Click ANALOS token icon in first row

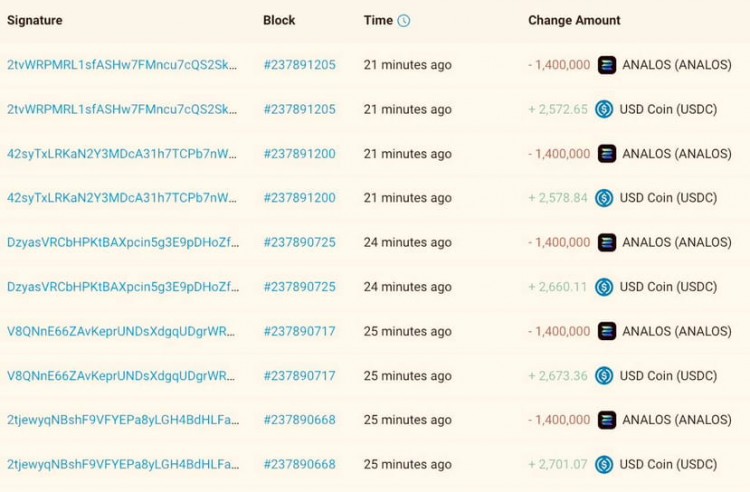607,65
